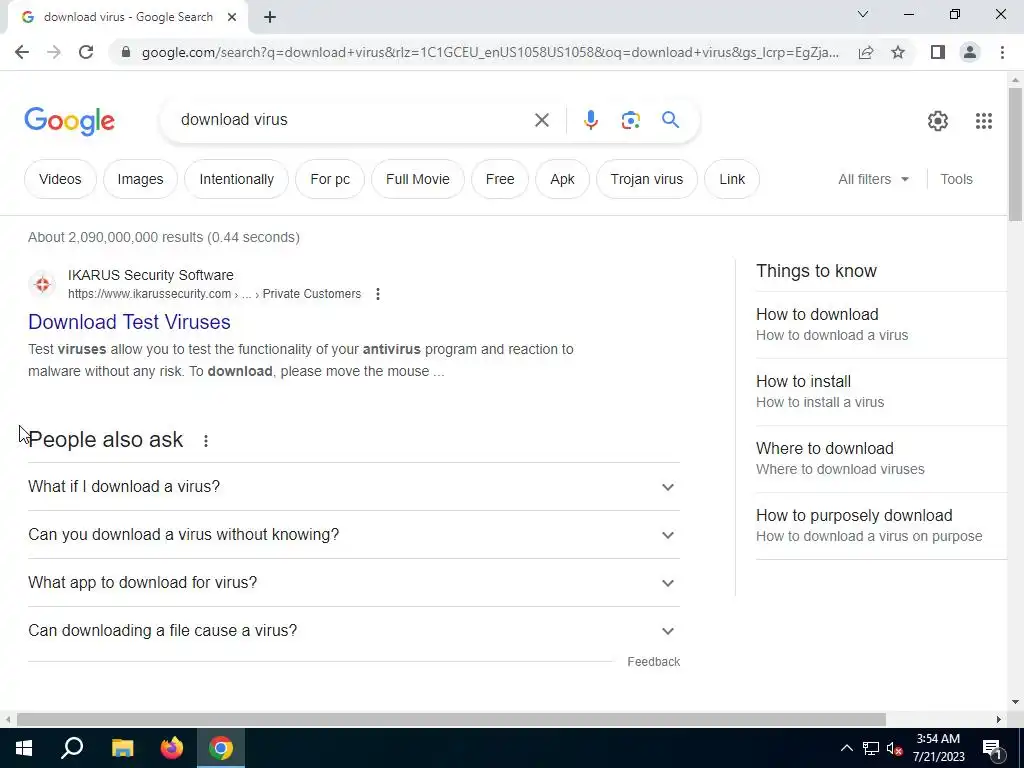Show hidden system tray icons
Image resolution: width=1024 pixels, height=768 pixels.
(x=846, y=748)
